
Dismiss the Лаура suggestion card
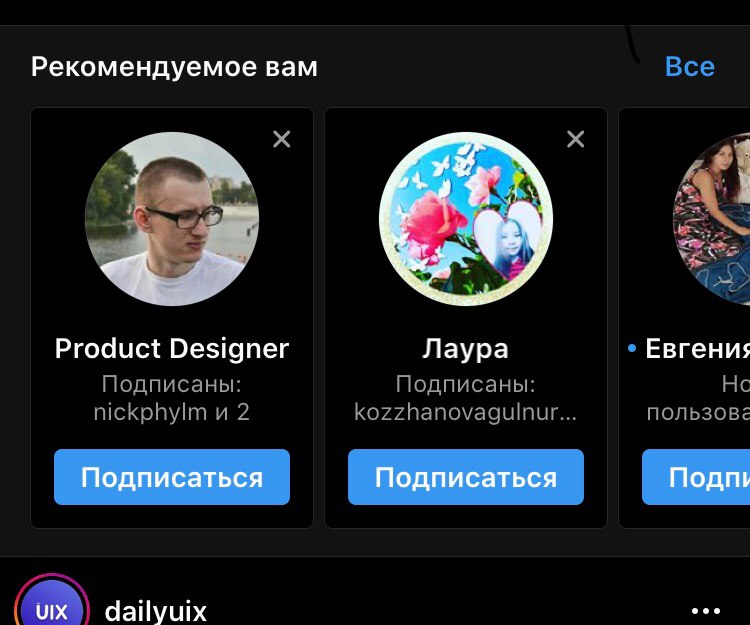[575, 140]
